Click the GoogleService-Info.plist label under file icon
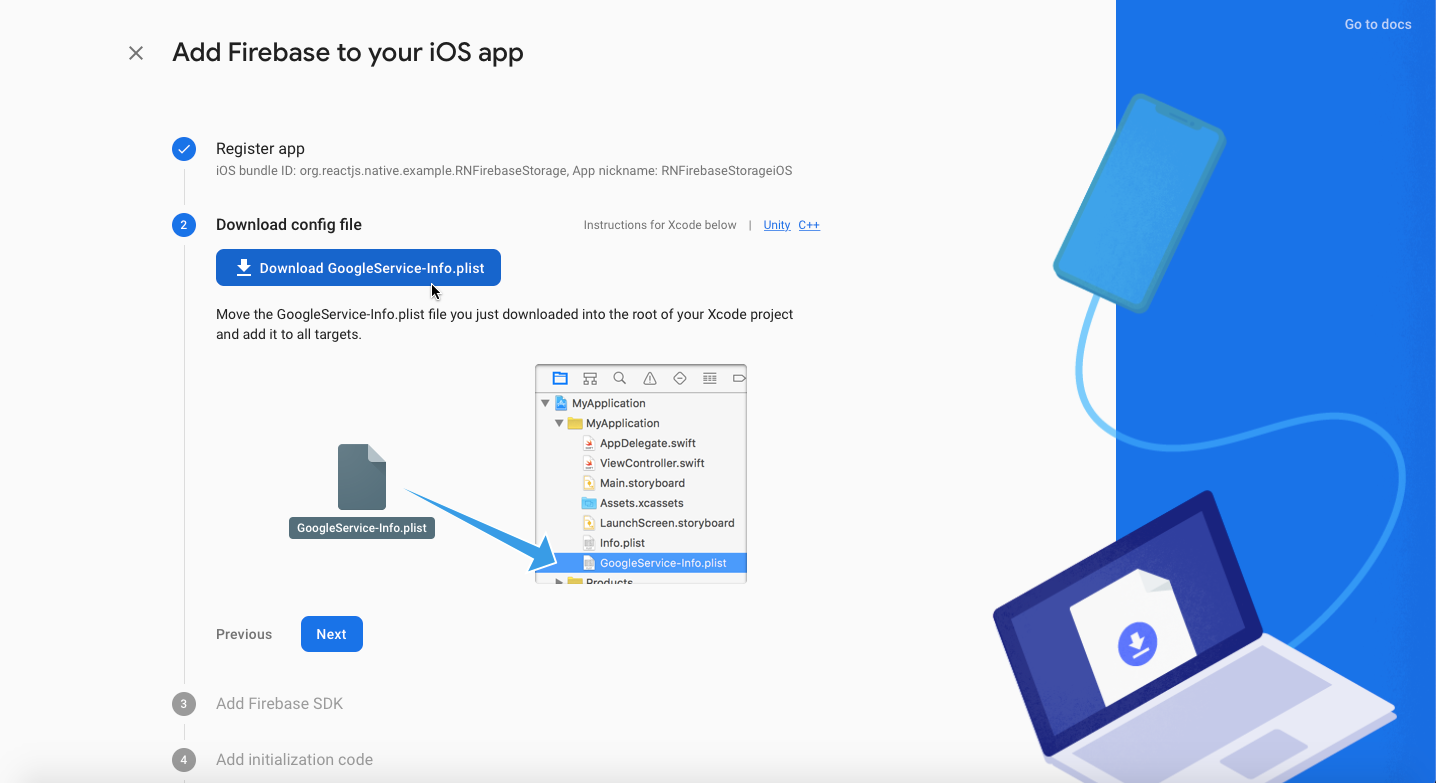Image resolution: width=1436 pixels, height=783 pixels. pos(362,528)
